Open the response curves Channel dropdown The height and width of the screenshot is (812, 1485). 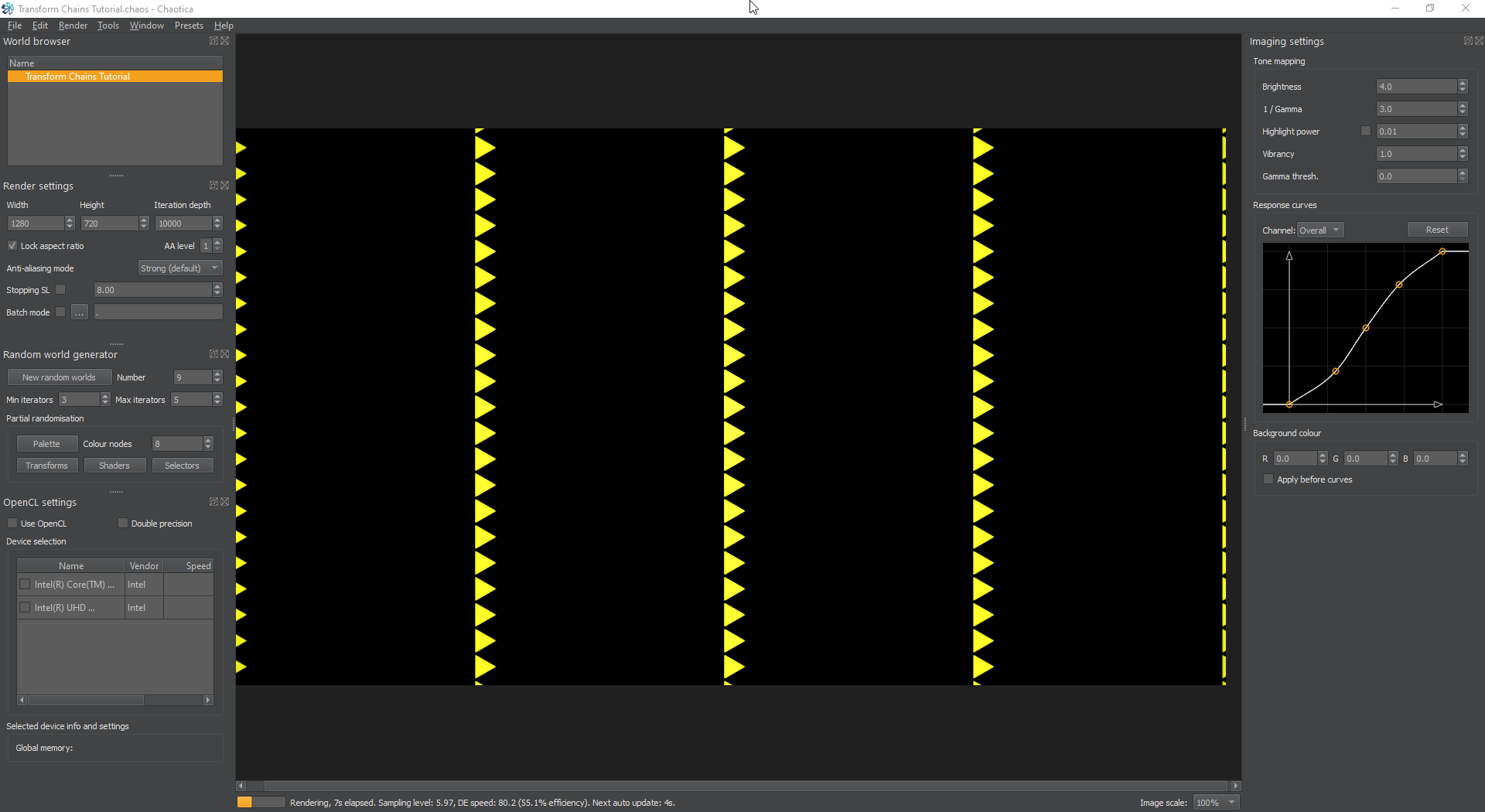[1320, 230]
